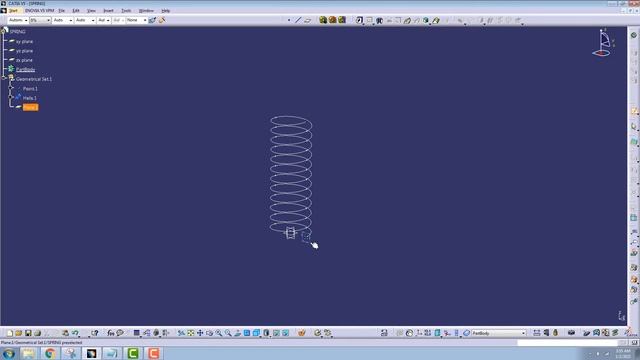The width and height of the screenshot is (640, 360).
Task: Click the Hide/Show icon
Action: pyautogui.click(x=276, y=333)
